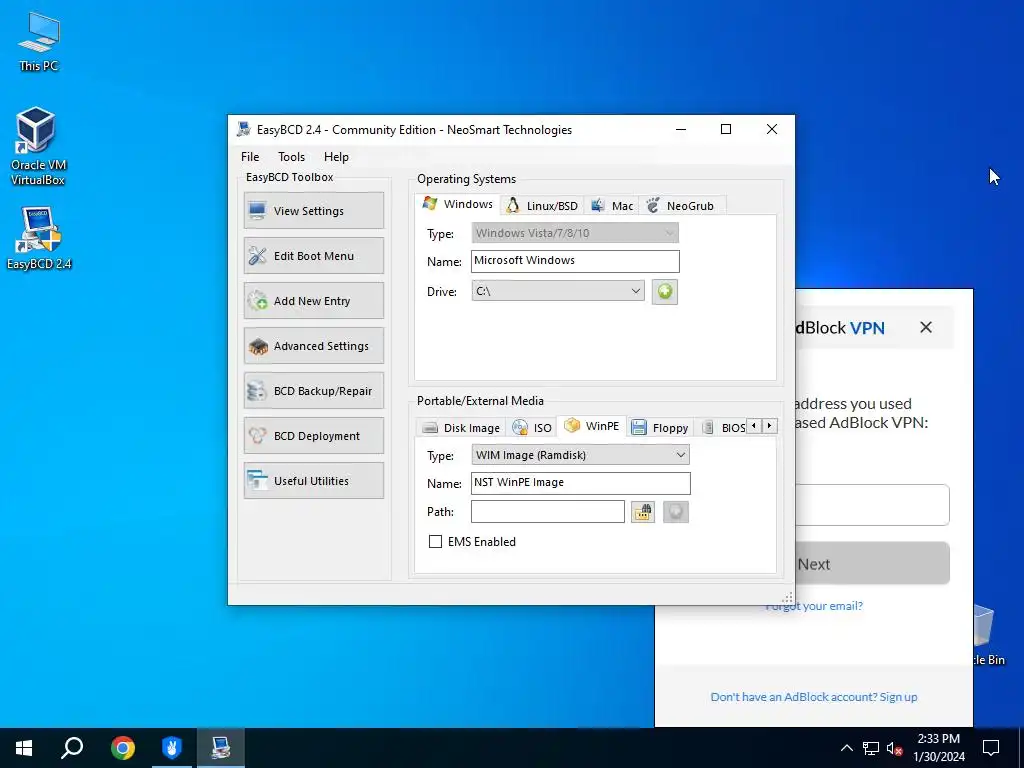Screen dimensions: 1024x768
Task: Click the Forgot your email link
Action: (814, 606)
